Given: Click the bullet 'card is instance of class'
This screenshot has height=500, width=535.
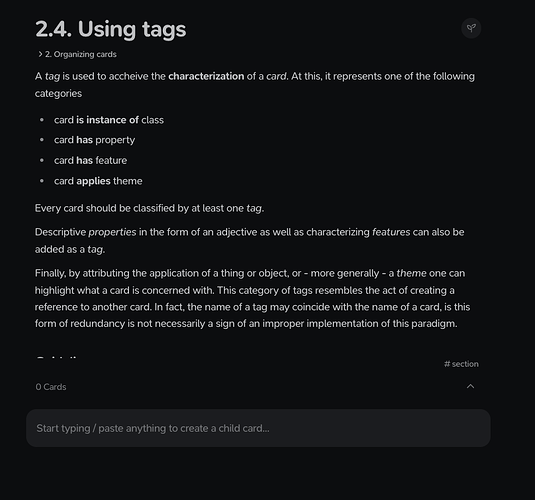Looking at the screenshot, I should click(109, 120).
